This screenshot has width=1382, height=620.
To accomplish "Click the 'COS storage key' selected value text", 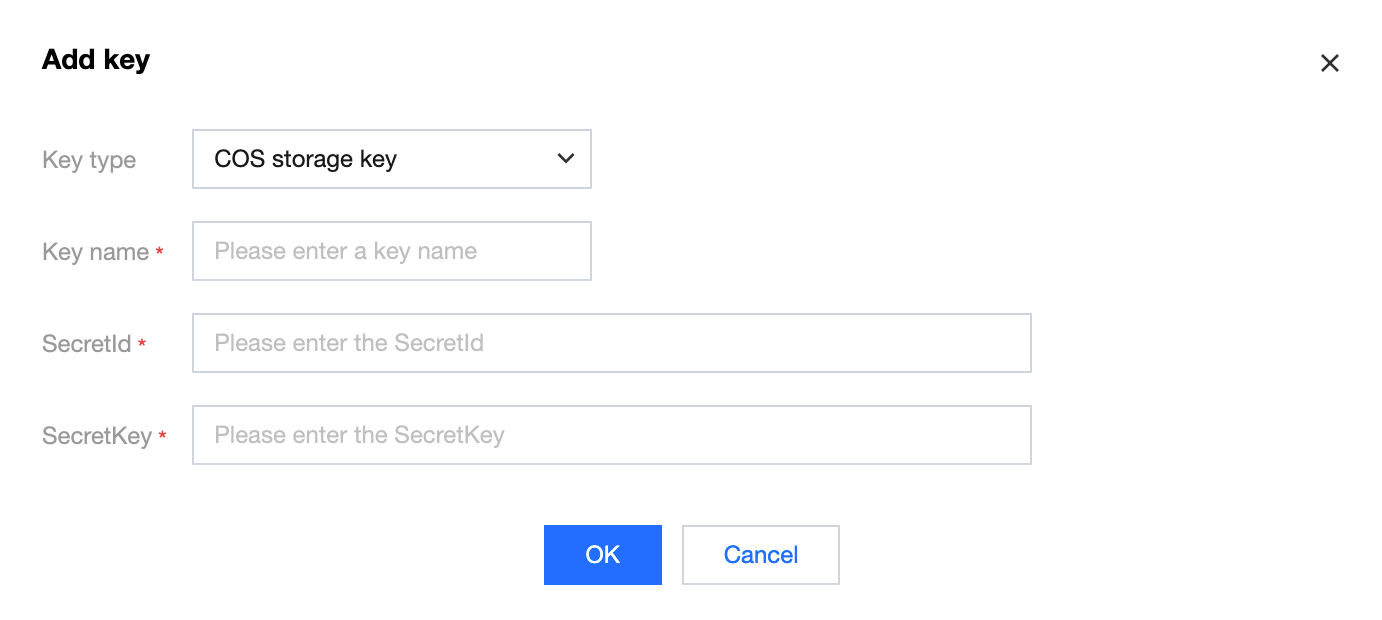I will point(305,159).
